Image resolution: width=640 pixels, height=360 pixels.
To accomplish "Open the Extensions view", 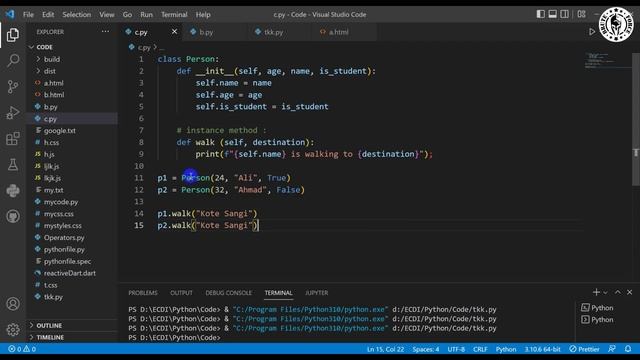I will coord(13,139).
